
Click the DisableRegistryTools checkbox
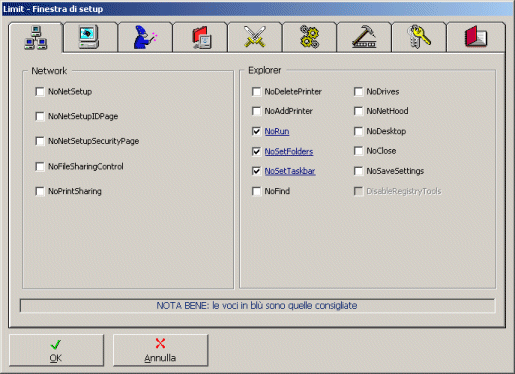[x=358, y=191]
